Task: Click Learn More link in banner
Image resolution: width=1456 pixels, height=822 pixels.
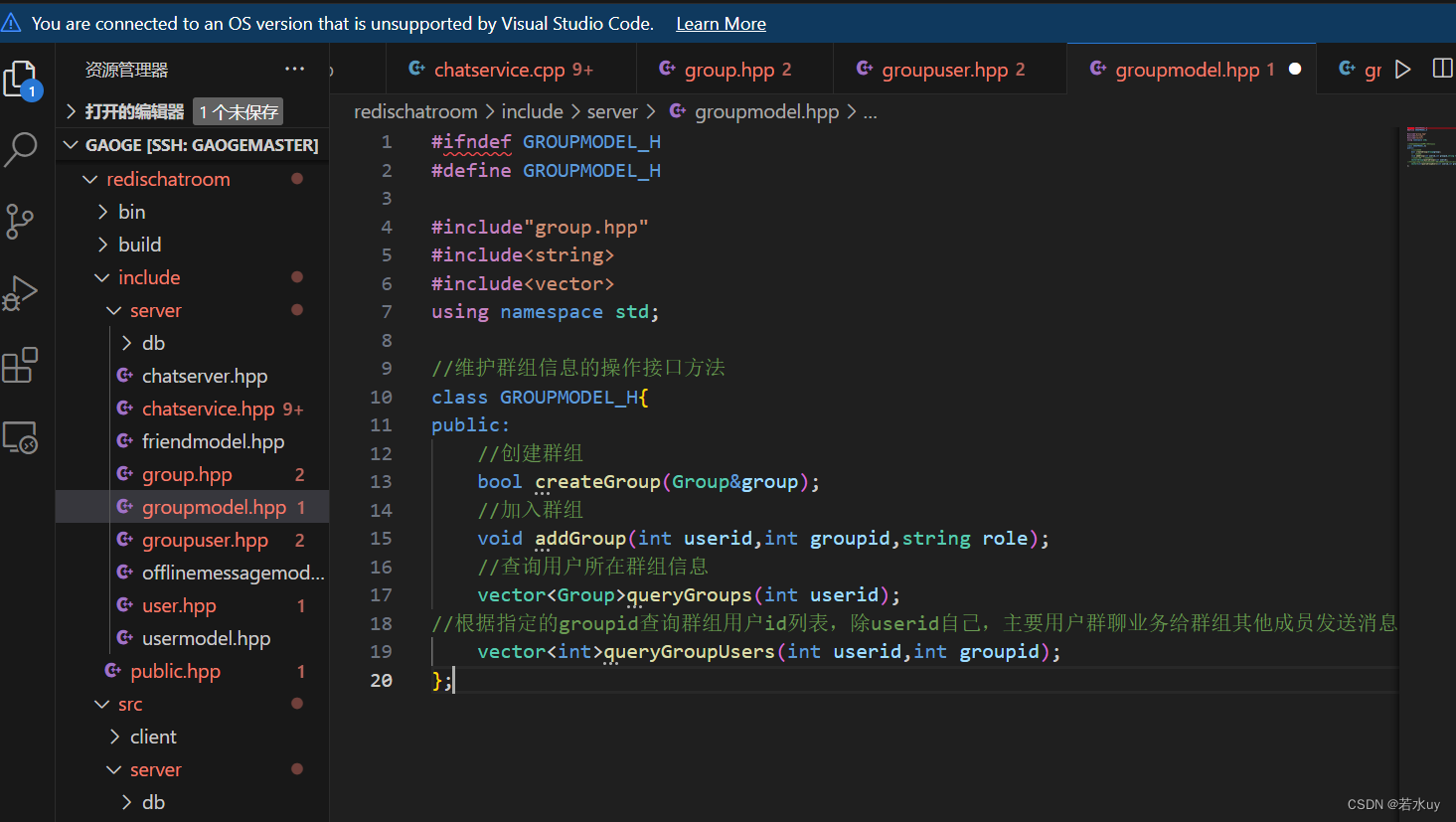Action: (x=721, y=24)
